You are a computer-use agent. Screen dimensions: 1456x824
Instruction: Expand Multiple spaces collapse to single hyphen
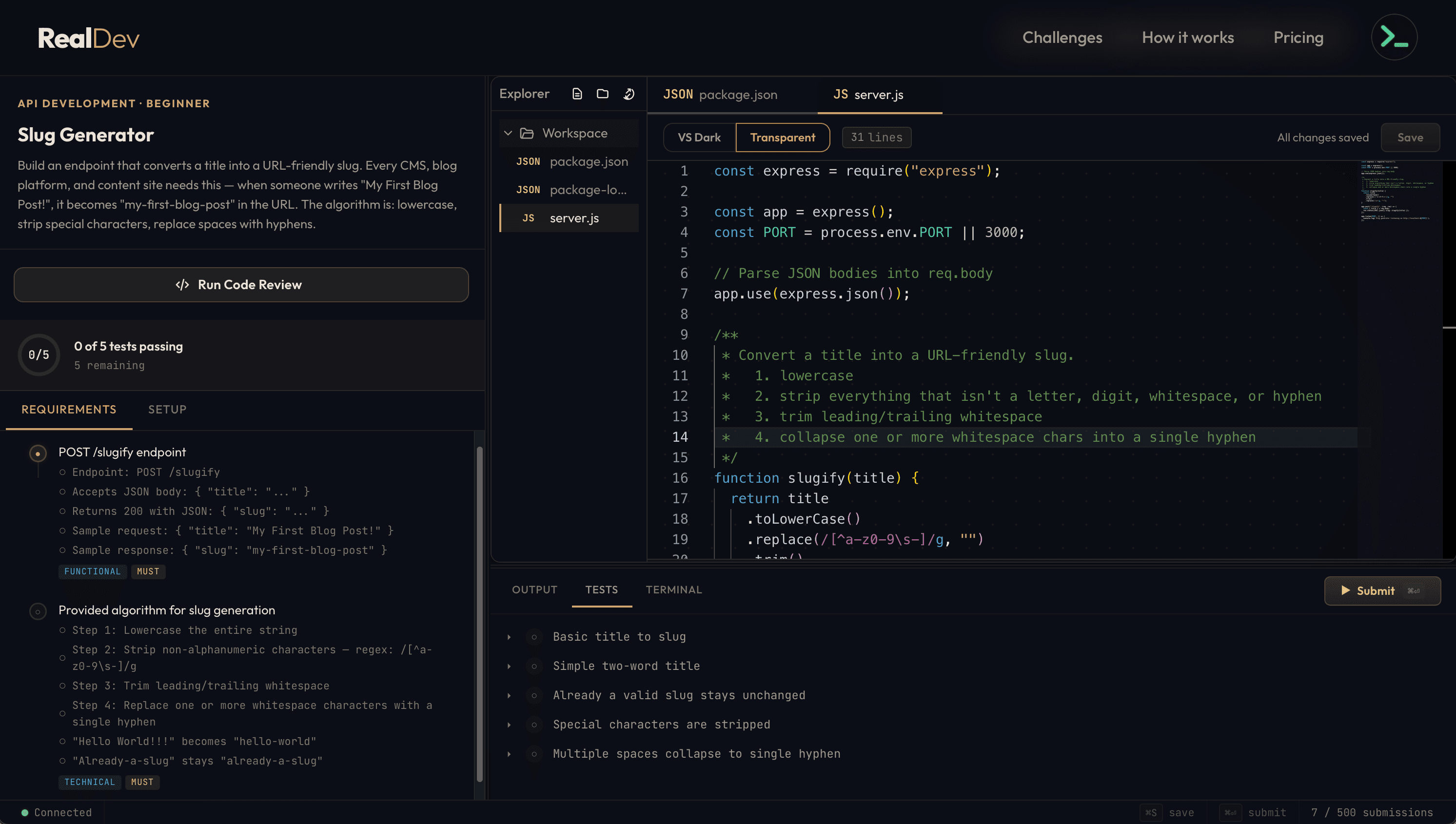509,754
